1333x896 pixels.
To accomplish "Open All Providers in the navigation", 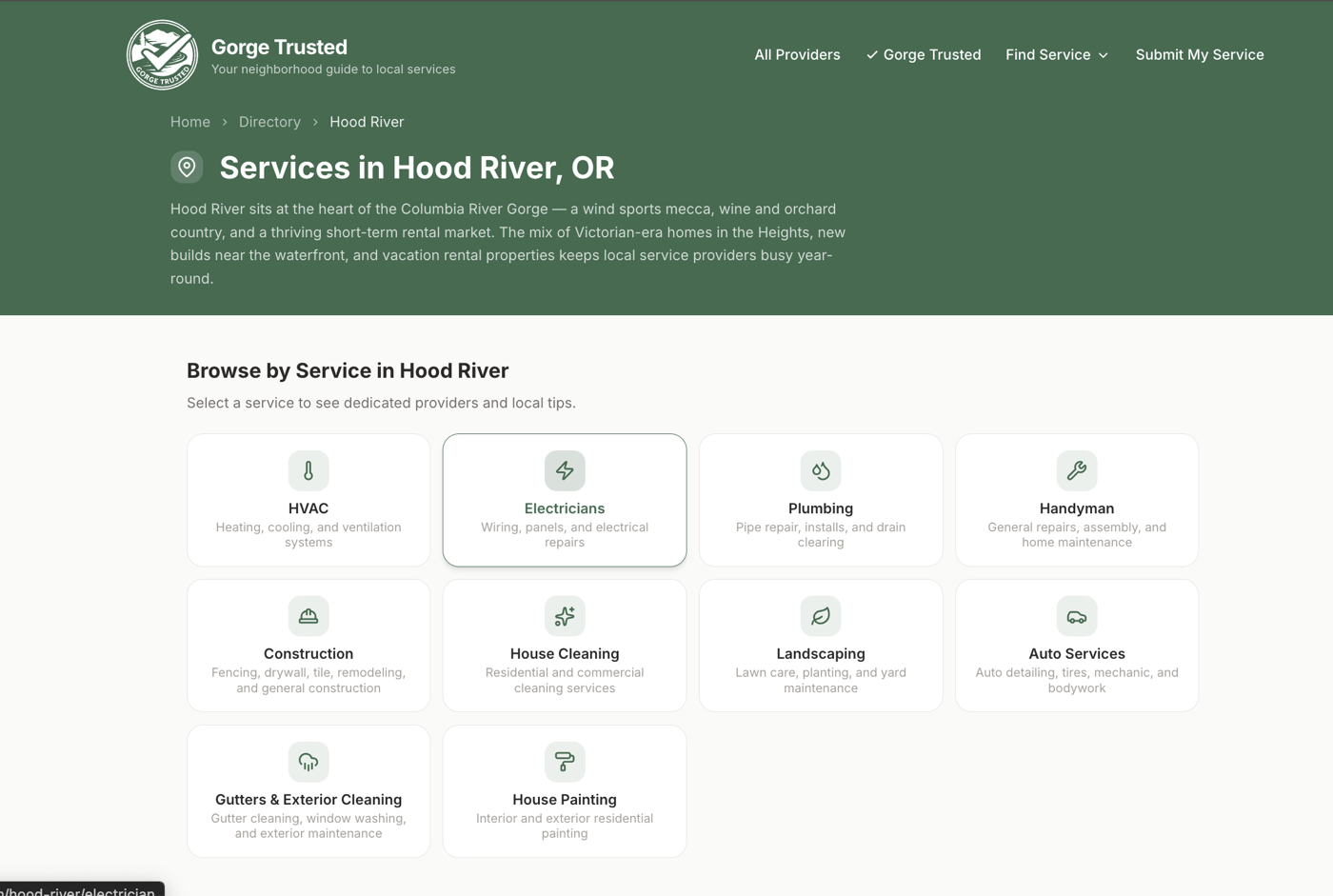I will (797, 54).
